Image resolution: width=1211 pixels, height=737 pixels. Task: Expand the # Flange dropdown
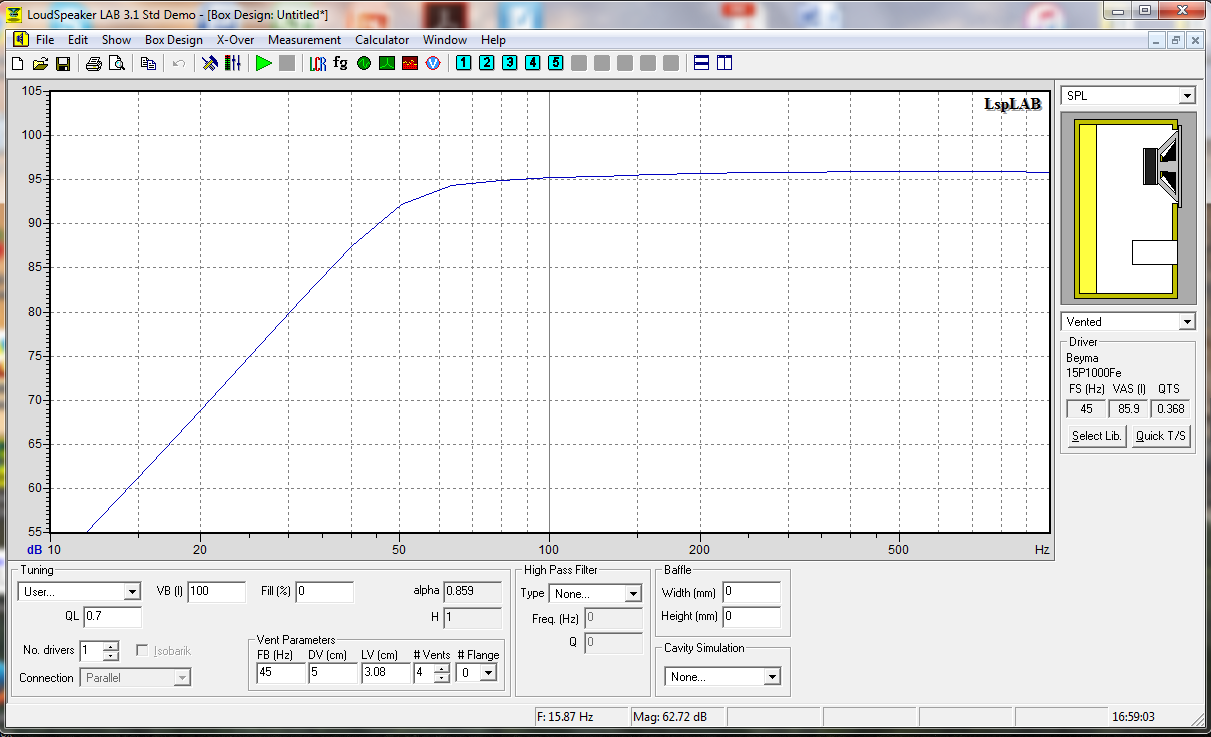click(488, 673)
